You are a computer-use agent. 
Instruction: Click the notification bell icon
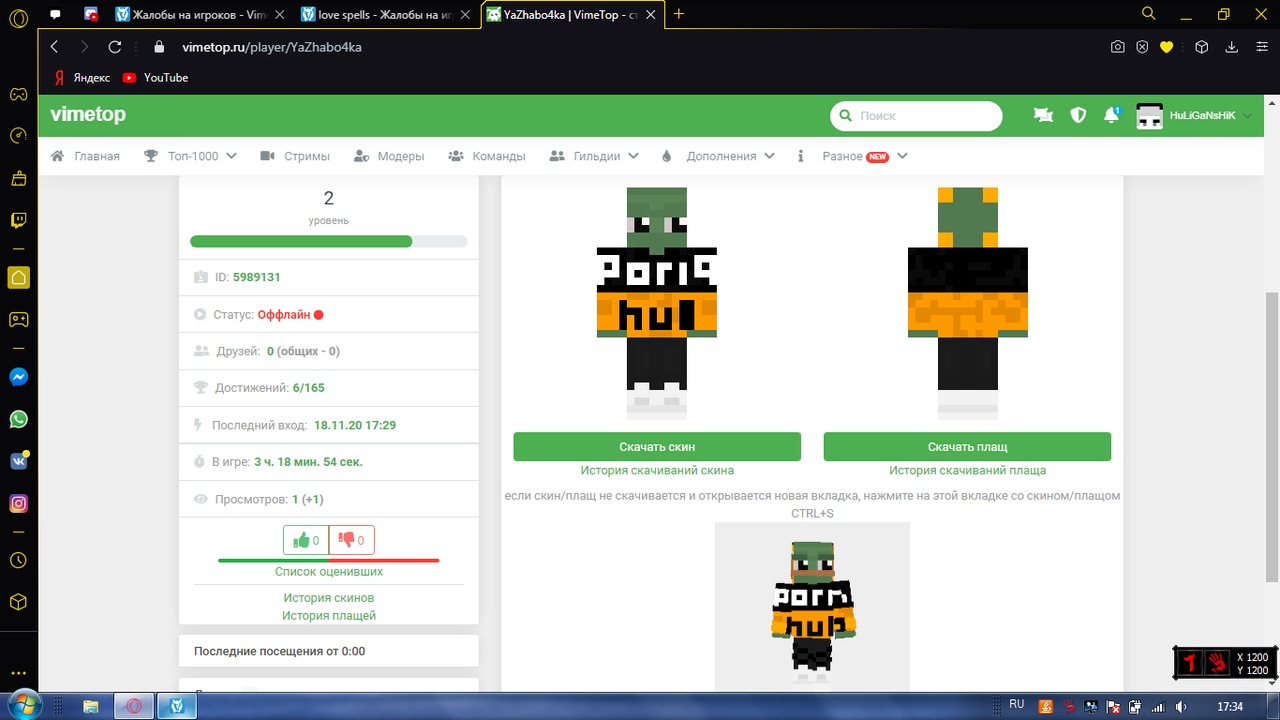[1110, 116]
